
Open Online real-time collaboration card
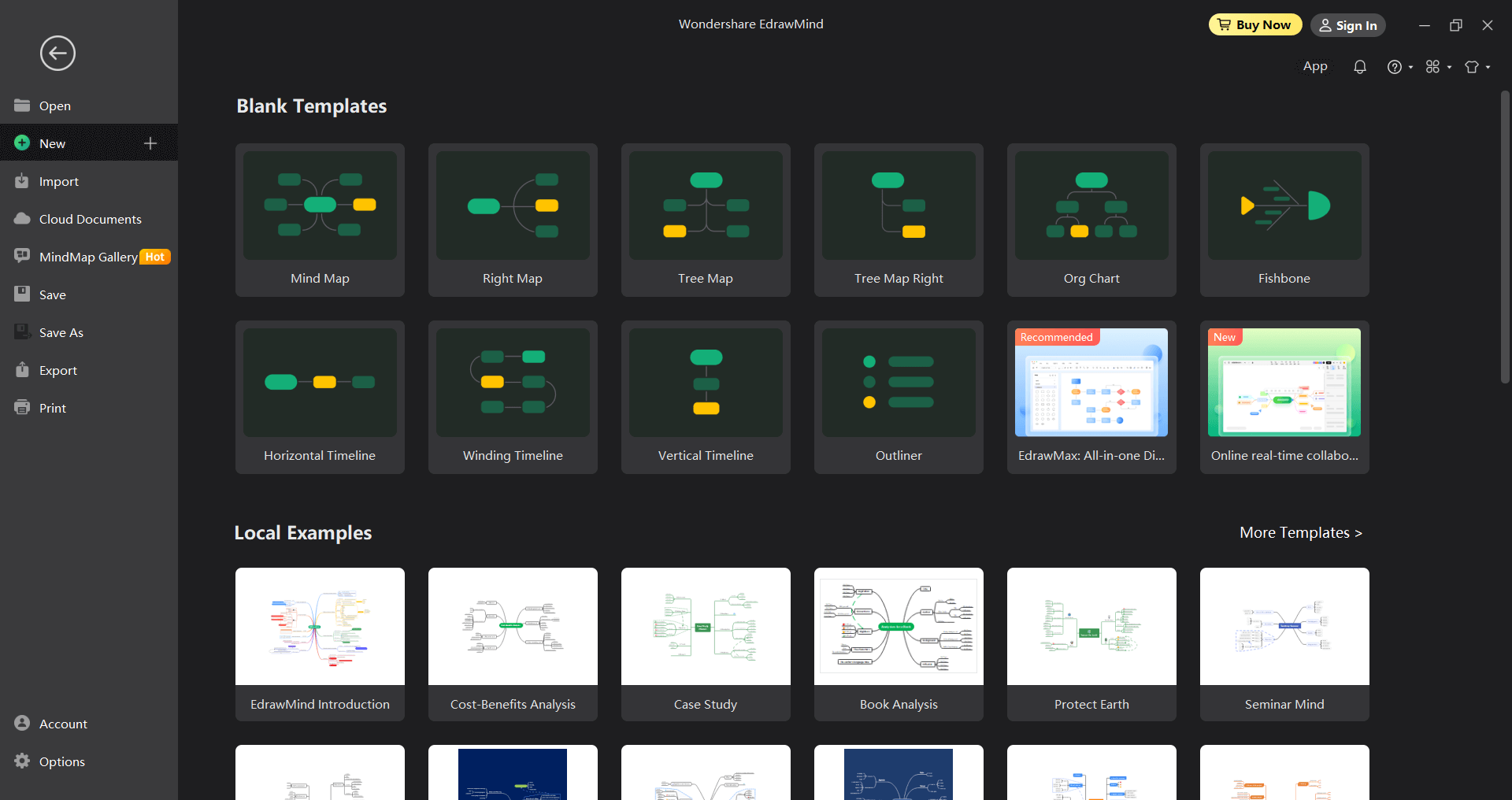pyautogui.click(x=1284, y=397)
